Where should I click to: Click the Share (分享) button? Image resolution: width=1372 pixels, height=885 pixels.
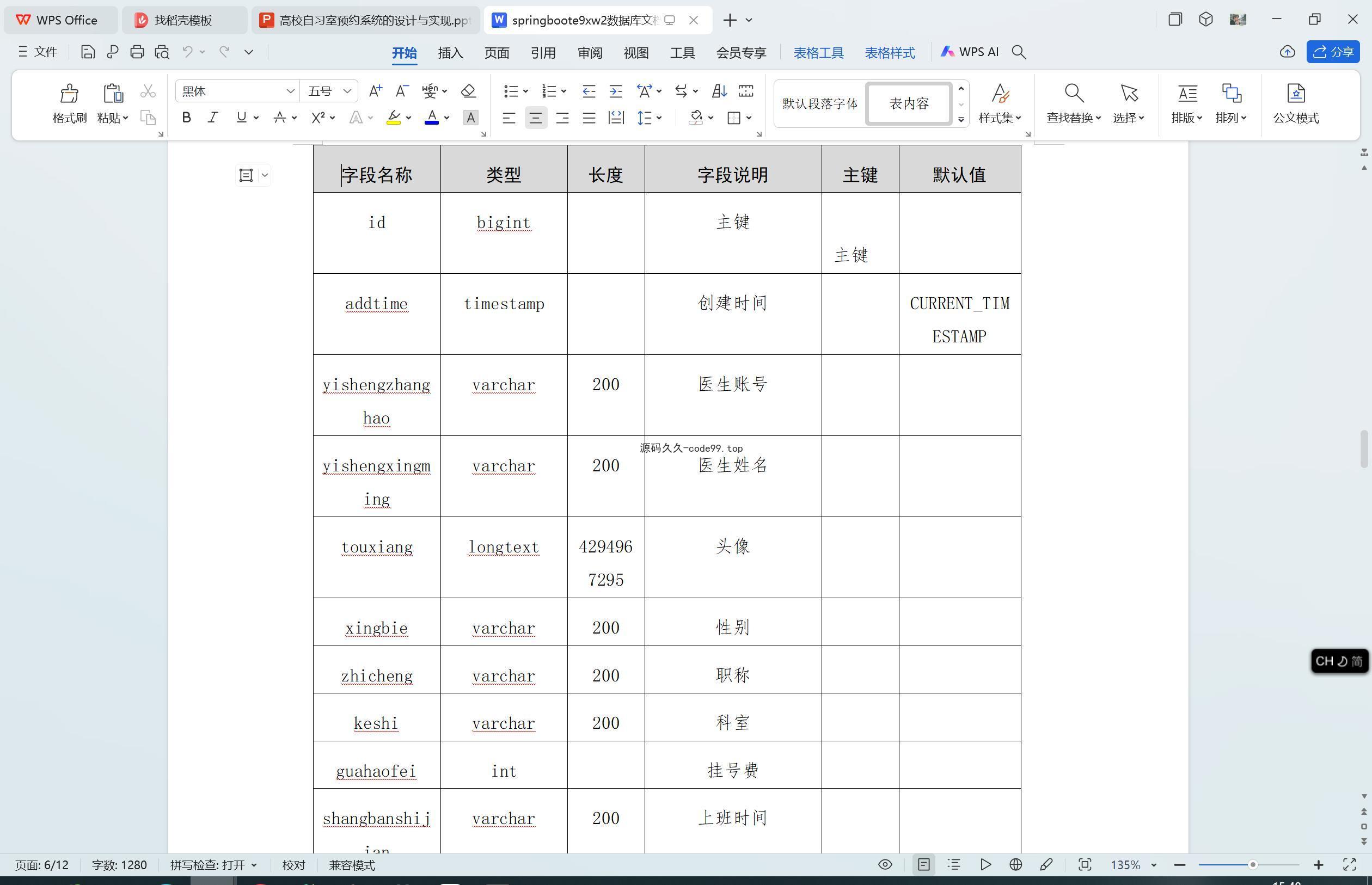[x=1333, y=52]
